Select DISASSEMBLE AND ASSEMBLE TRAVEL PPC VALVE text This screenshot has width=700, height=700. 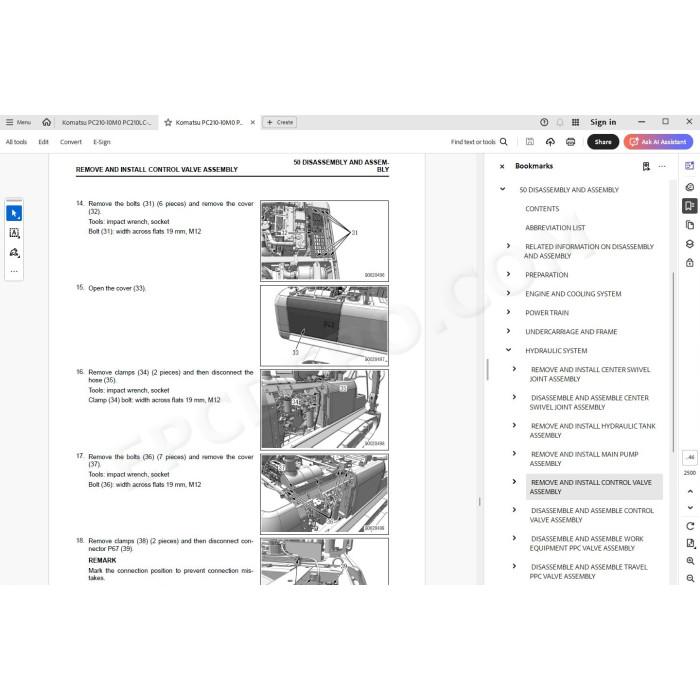tap(588, 572)
